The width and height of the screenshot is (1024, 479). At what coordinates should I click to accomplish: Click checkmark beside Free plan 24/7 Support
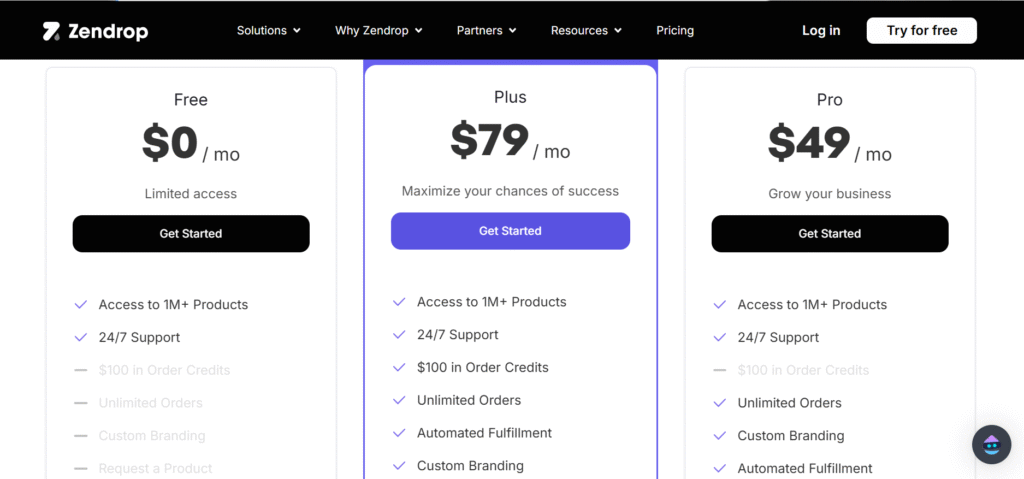(80, 337)
